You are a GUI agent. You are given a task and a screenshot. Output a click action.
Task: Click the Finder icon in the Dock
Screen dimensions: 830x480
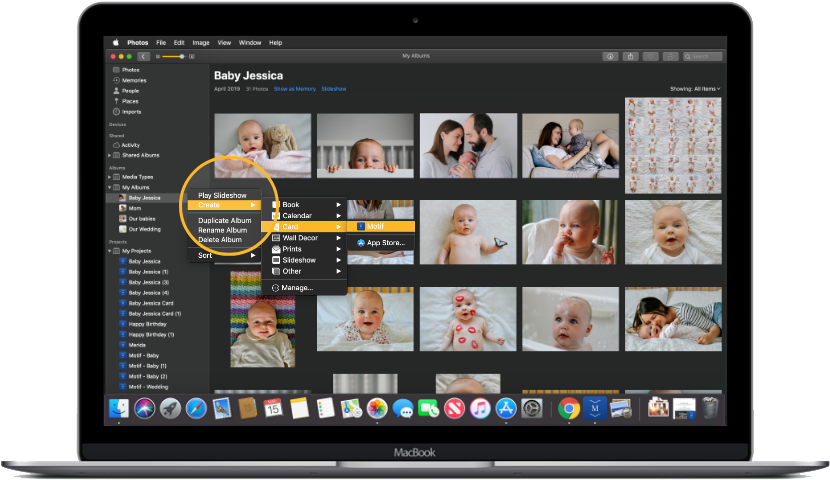pyautogui.click(x=119, y=409)
